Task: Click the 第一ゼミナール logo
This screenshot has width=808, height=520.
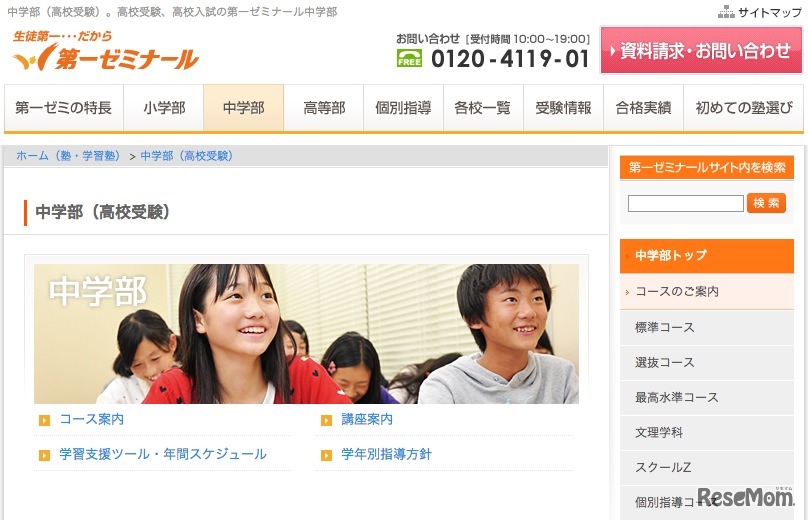Action: point(106,52)
